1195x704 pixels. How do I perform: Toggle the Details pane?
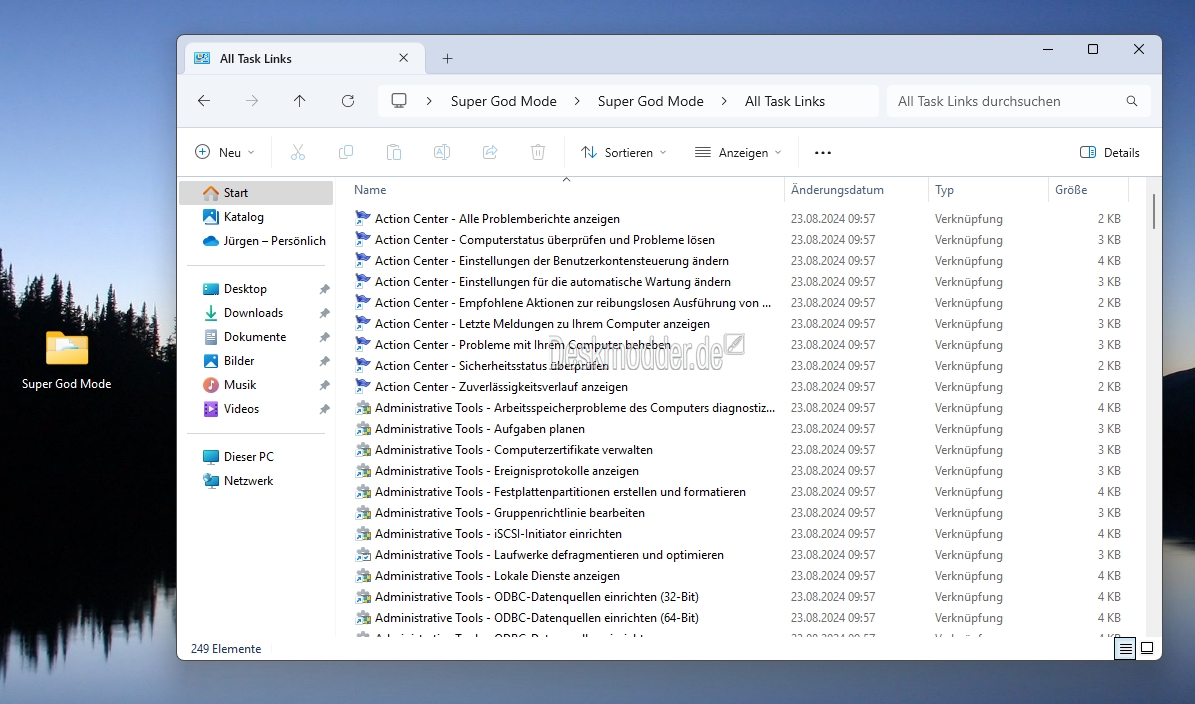(1110, 152)
